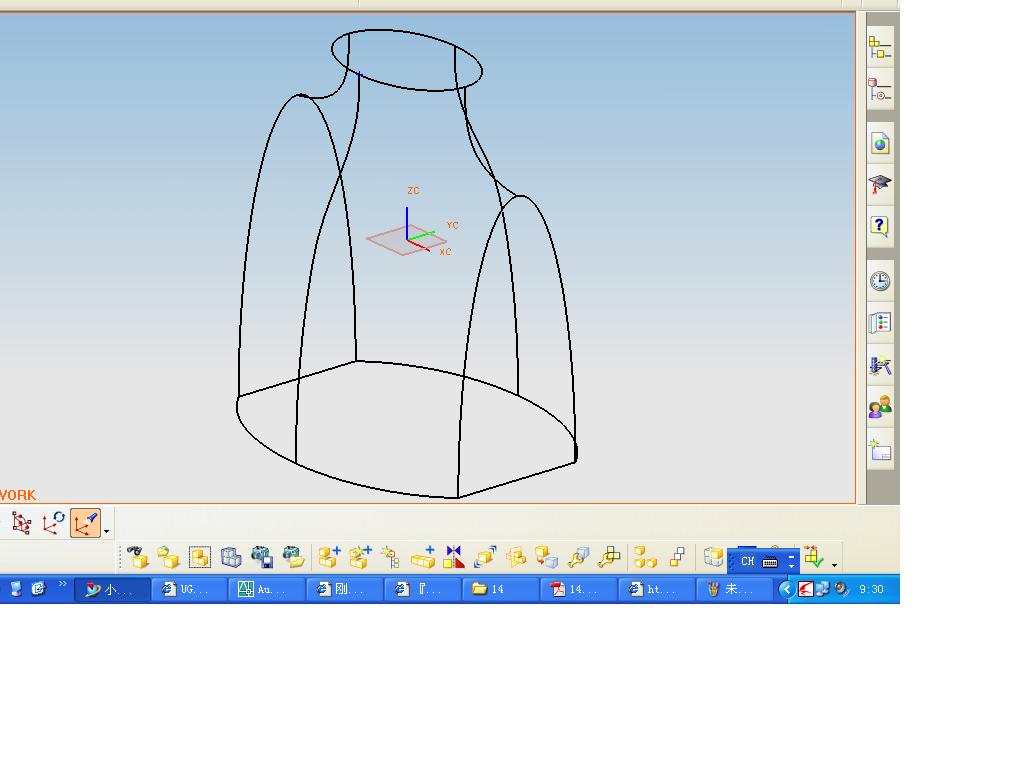Click the Open Component icon
This screenshot has width=1024, height=768.
pyautogui.click(x=168, y=557)
